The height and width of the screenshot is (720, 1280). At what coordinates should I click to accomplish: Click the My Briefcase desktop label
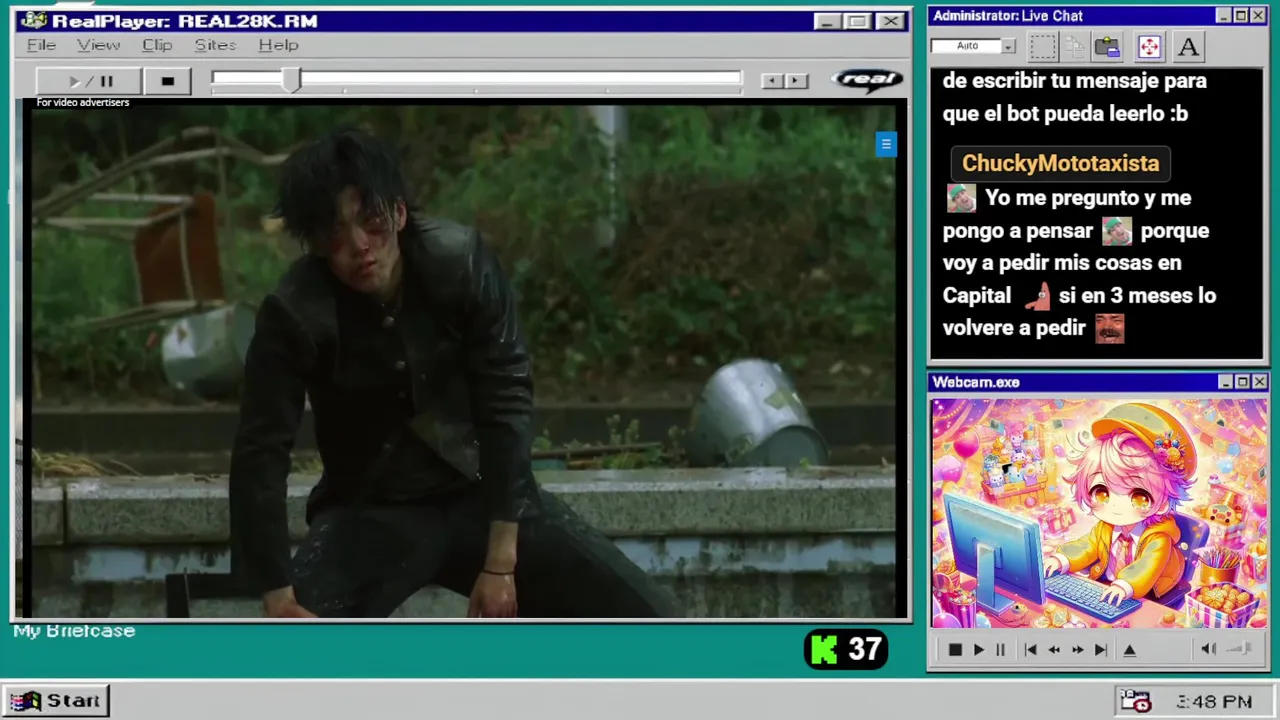coord(74,631)
